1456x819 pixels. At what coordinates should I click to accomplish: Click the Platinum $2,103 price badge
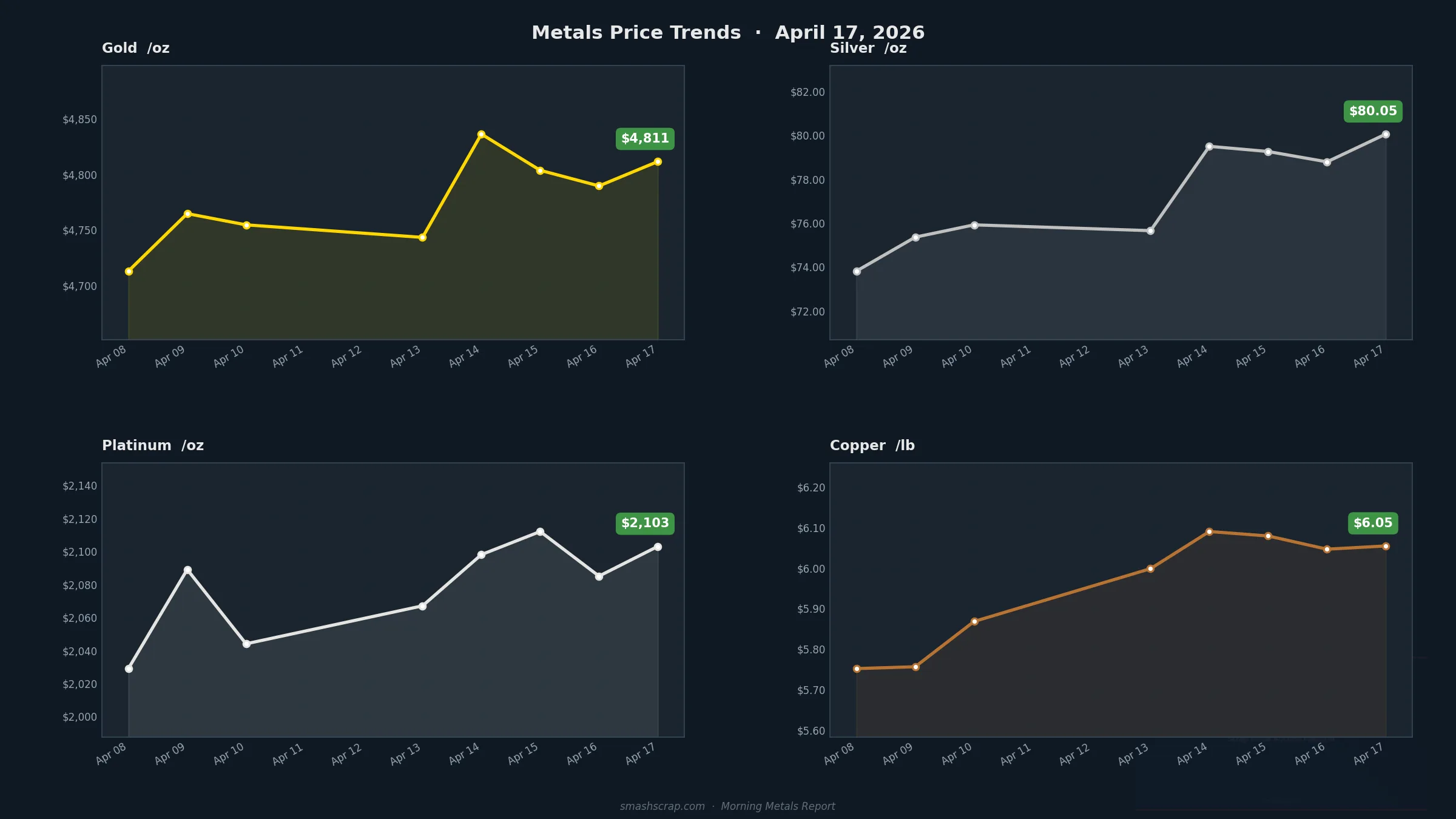pyautogui.click(x=645, y=524)
